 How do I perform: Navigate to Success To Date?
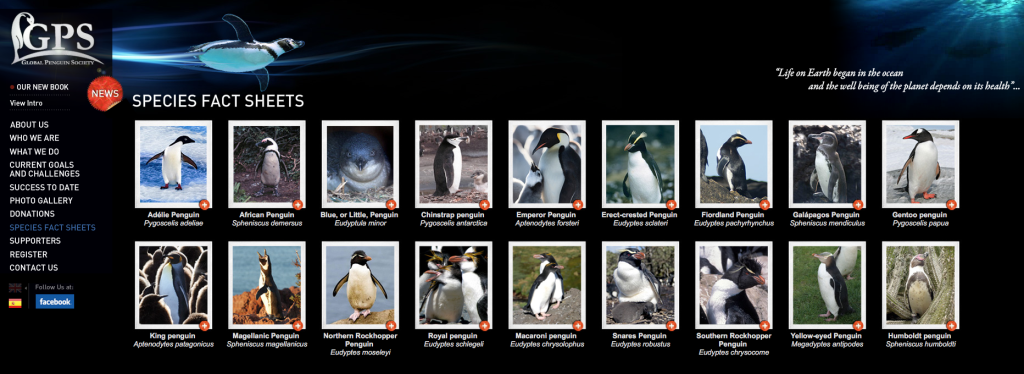click(x=44, y=187)
